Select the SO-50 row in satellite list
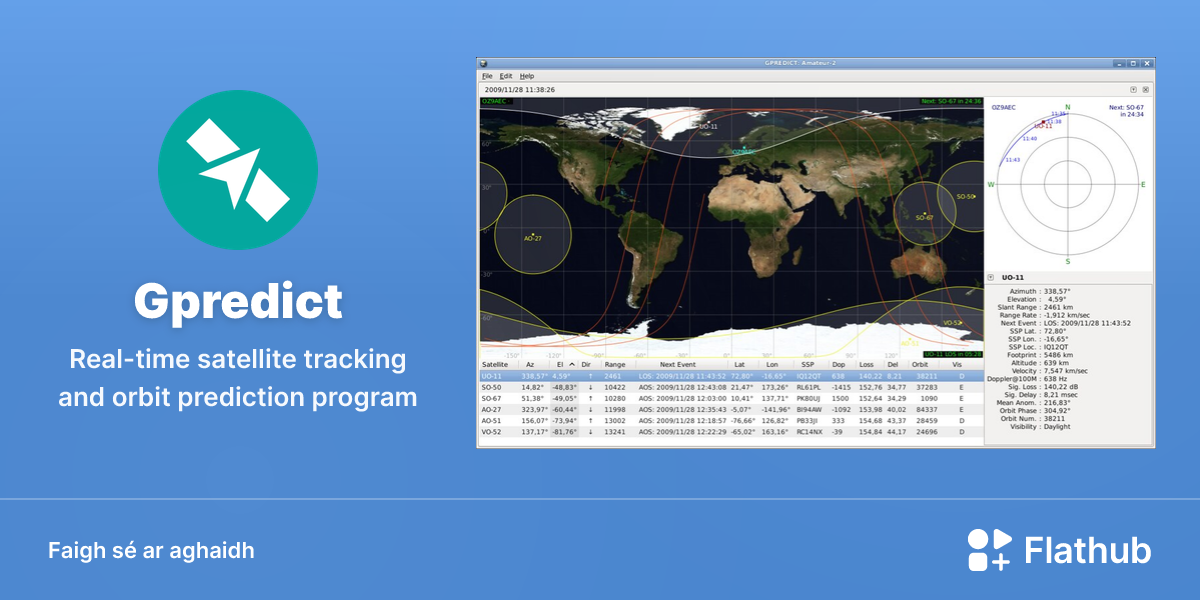Screen dimensions: 1200x600 (731, 387)
